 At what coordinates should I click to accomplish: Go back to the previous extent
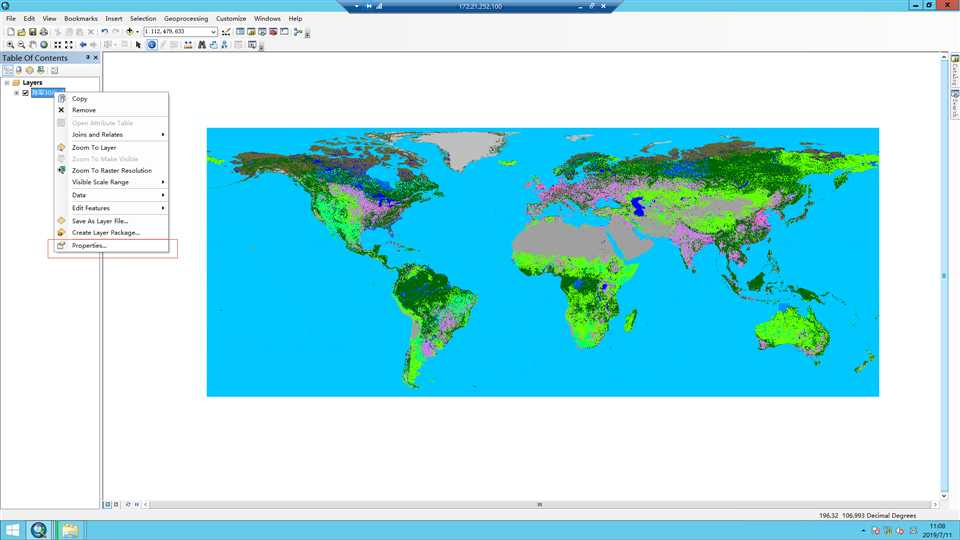point(83,45)
